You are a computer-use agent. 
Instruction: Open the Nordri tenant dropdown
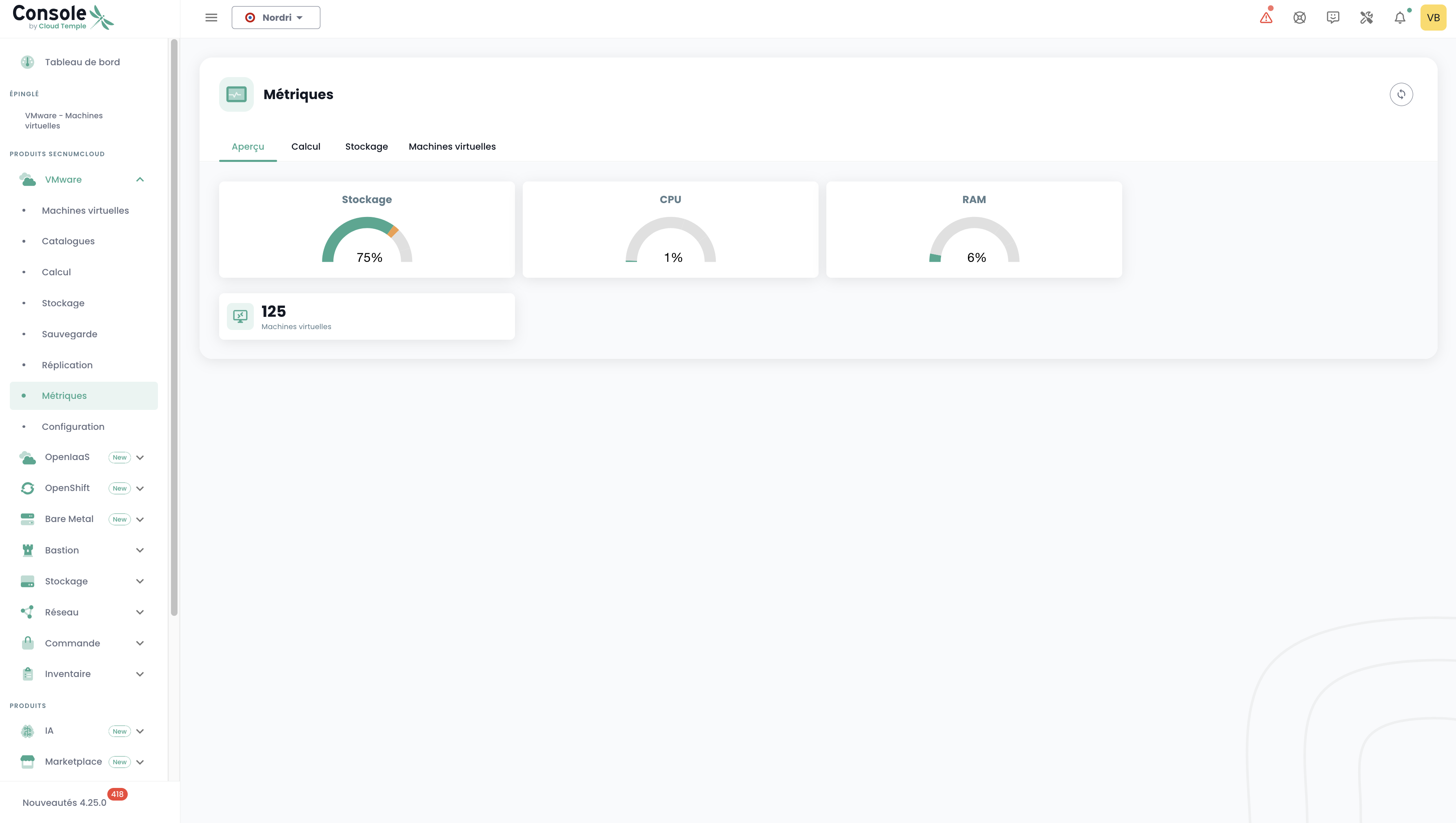pos(275,18)
